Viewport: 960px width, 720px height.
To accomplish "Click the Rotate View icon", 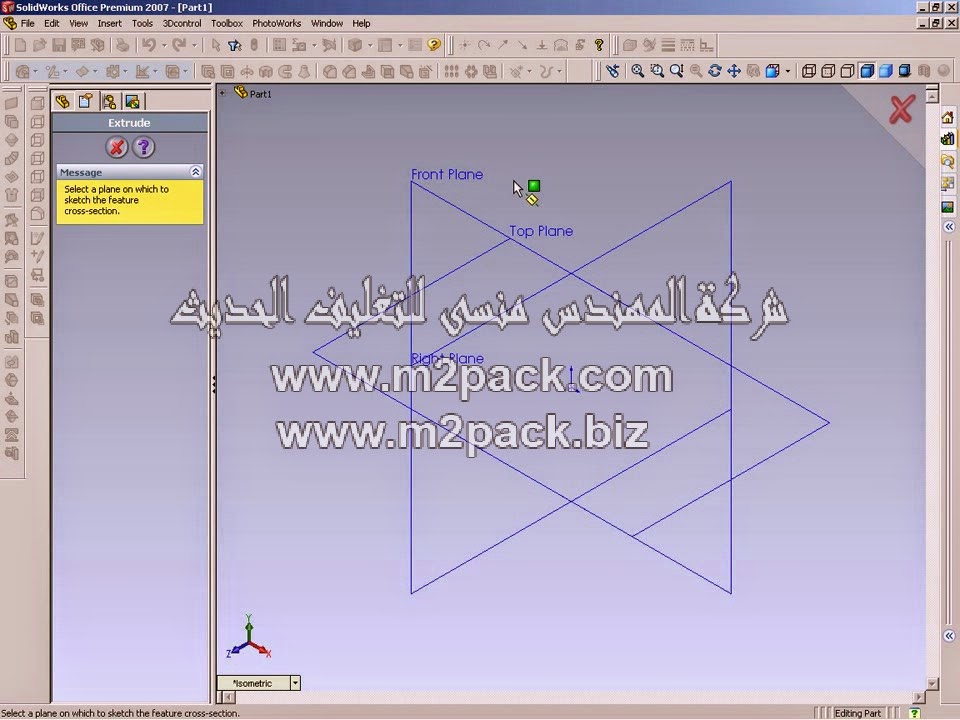I will [x=714, y=71].
